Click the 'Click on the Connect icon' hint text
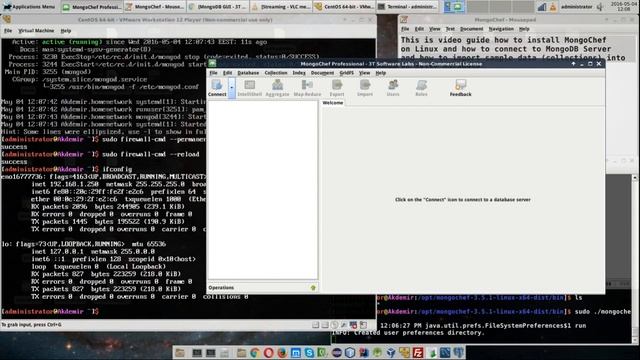Image resolution: width=640 pixels, height=360 pixels. 462,200
